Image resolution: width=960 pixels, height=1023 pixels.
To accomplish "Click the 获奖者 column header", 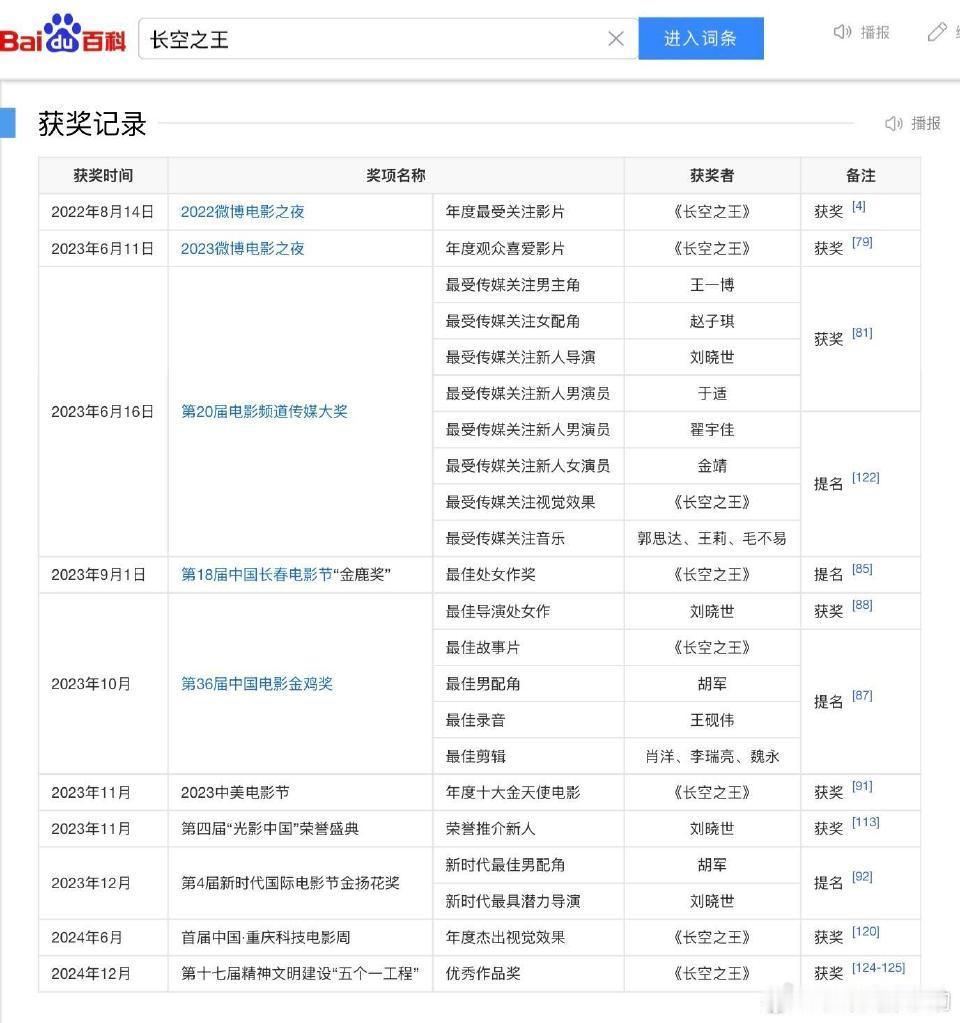I will [x=712, y=176].
